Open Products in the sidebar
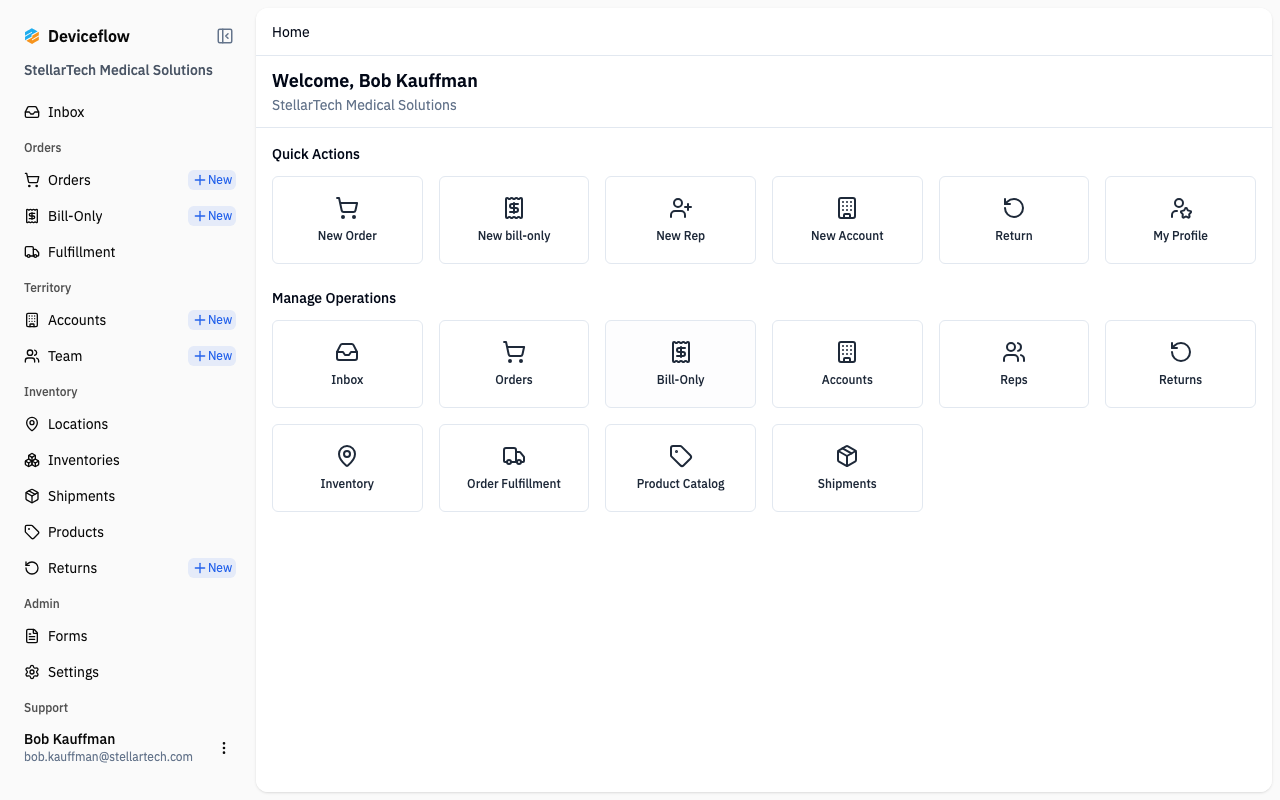 [x=130, y=532]
